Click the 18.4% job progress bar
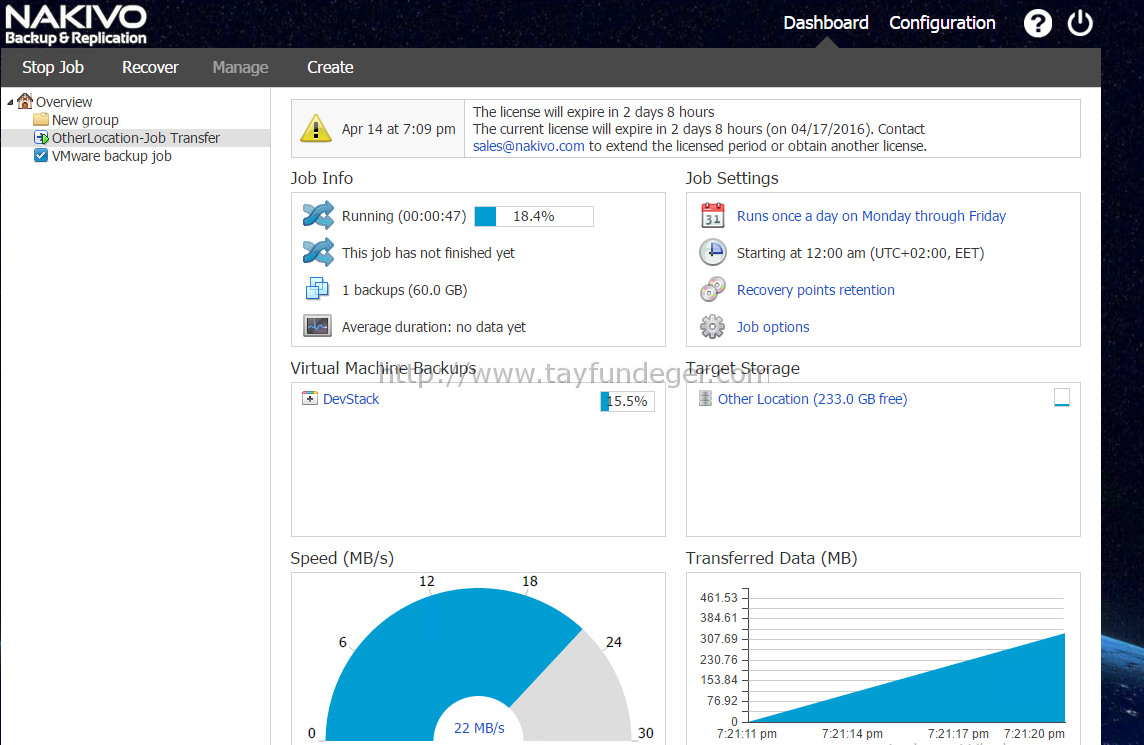The height and width of the screenshot is (745, 1144). coord(534,216)
